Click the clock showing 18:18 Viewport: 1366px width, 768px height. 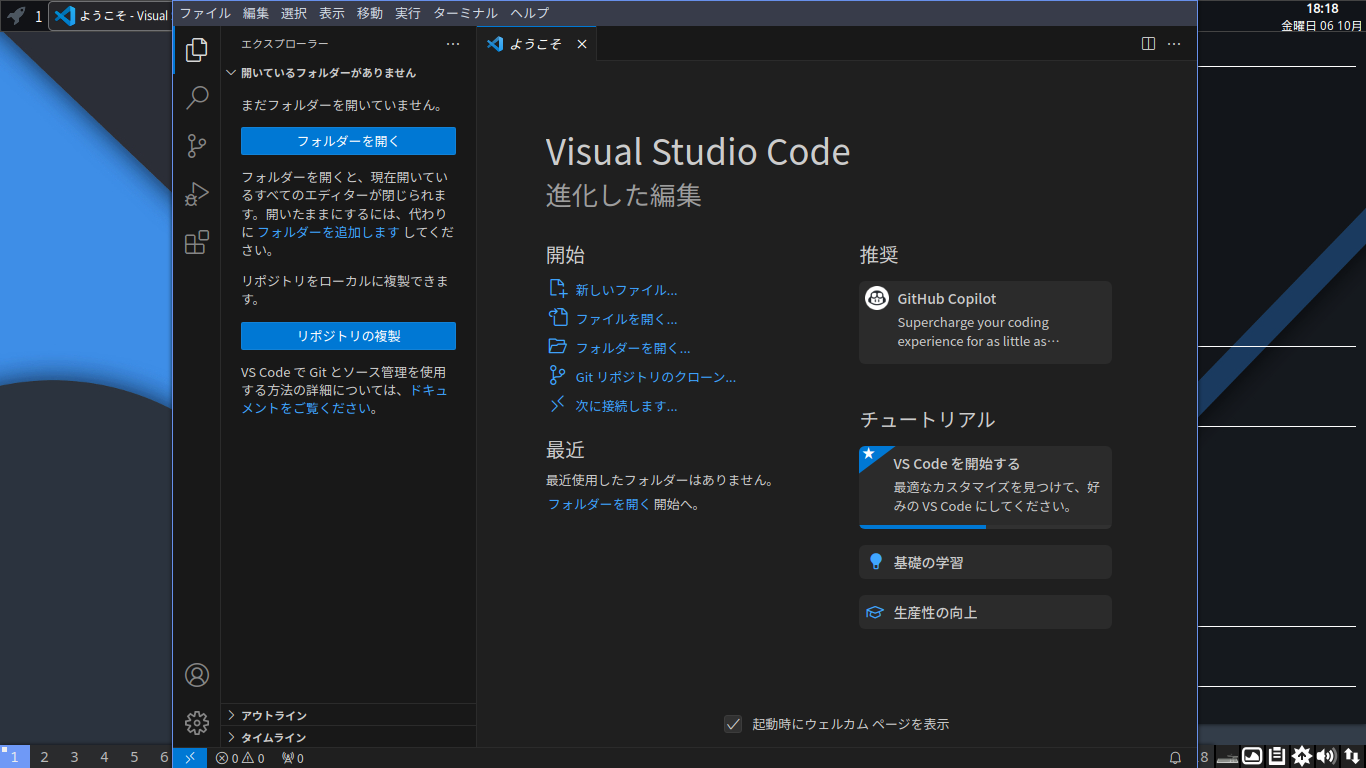point(1322,9)
